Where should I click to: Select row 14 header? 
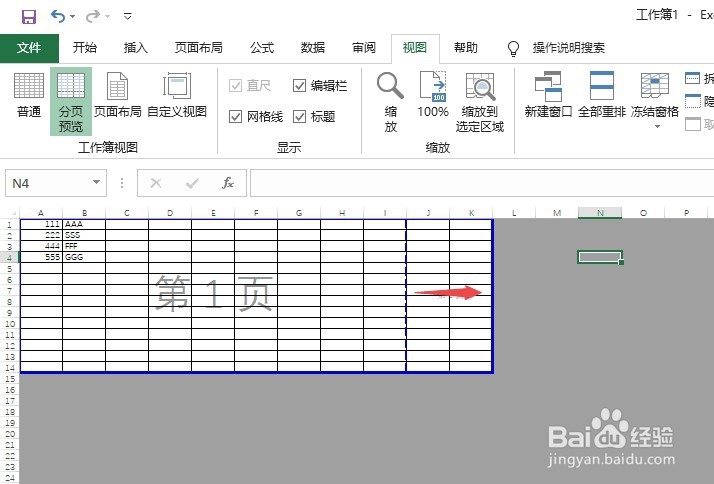[x=10, y=368]
